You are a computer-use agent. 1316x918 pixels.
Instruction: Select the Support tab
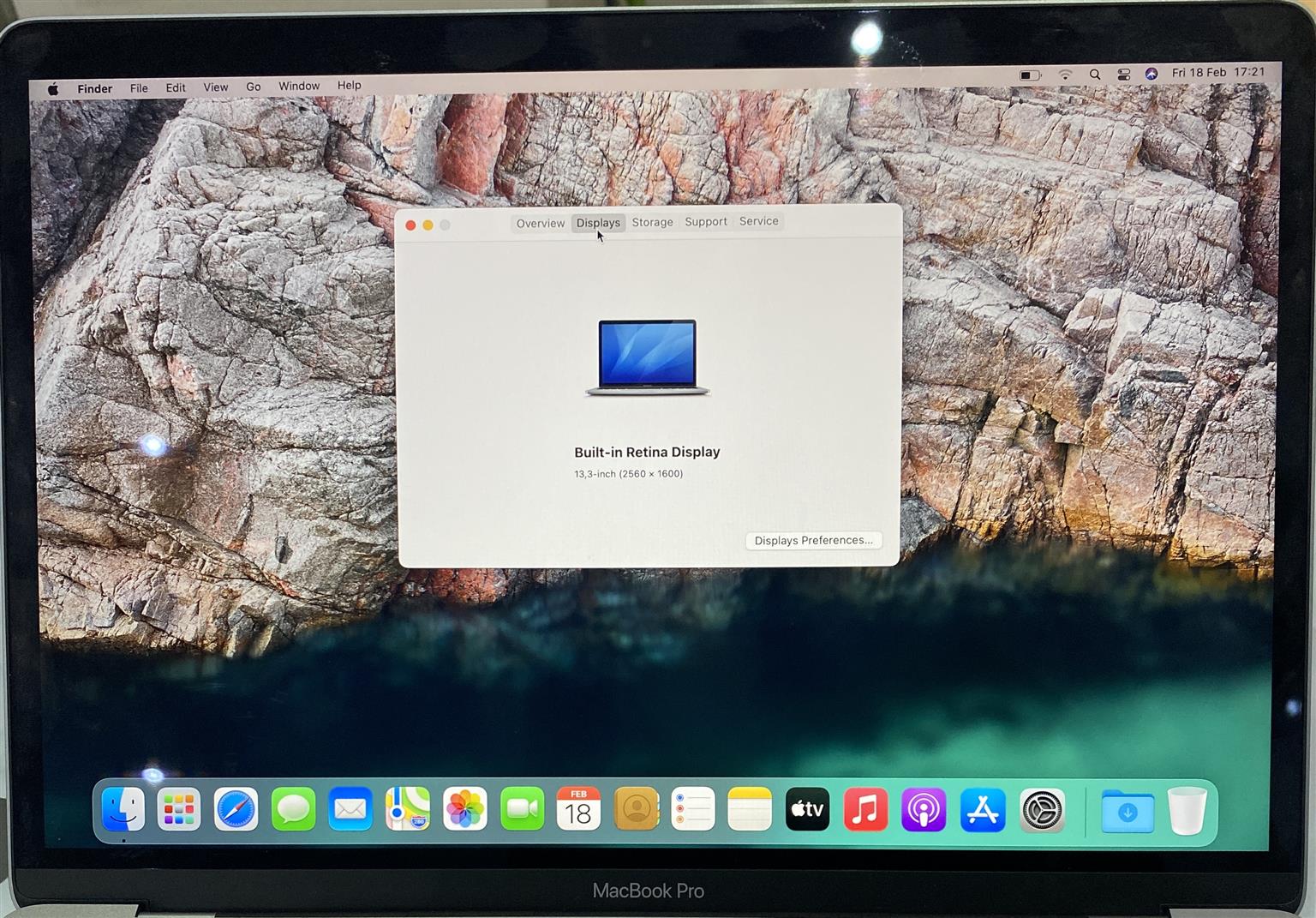[705, 221]
